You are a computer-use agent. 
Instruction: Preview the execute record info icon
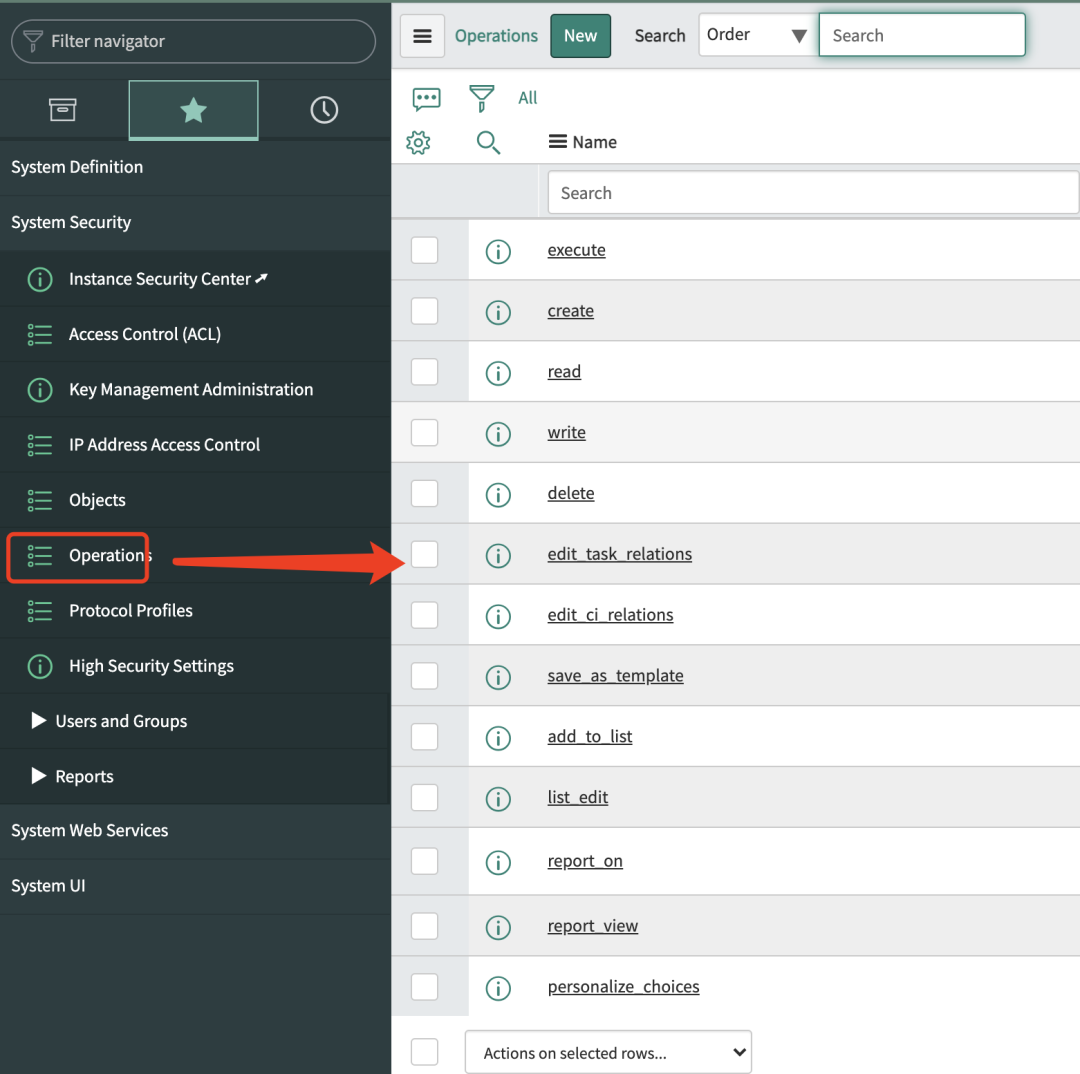pos(498,251)
